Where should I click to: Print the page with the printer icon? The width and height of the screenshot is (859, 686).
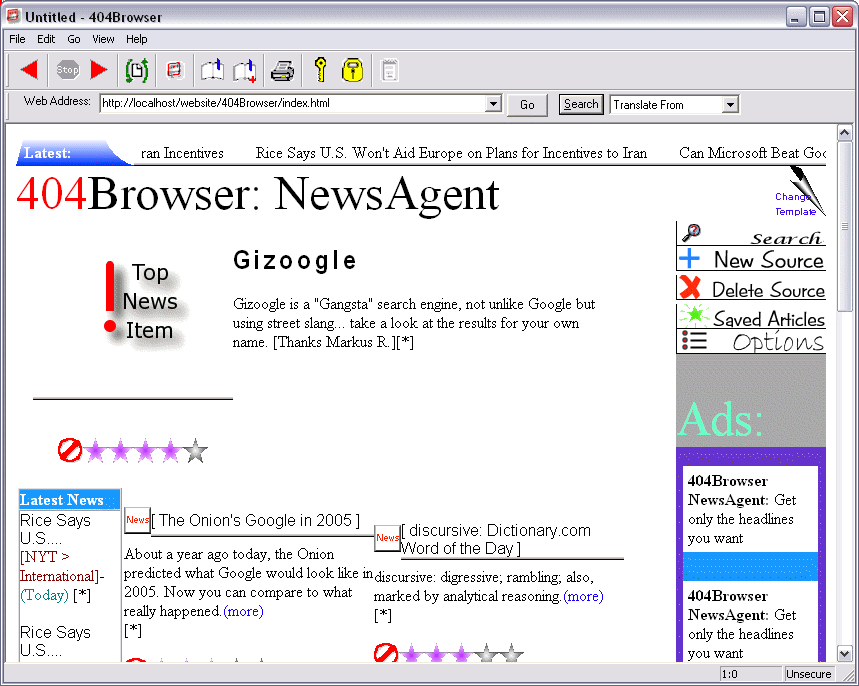(x=282, y=71)
